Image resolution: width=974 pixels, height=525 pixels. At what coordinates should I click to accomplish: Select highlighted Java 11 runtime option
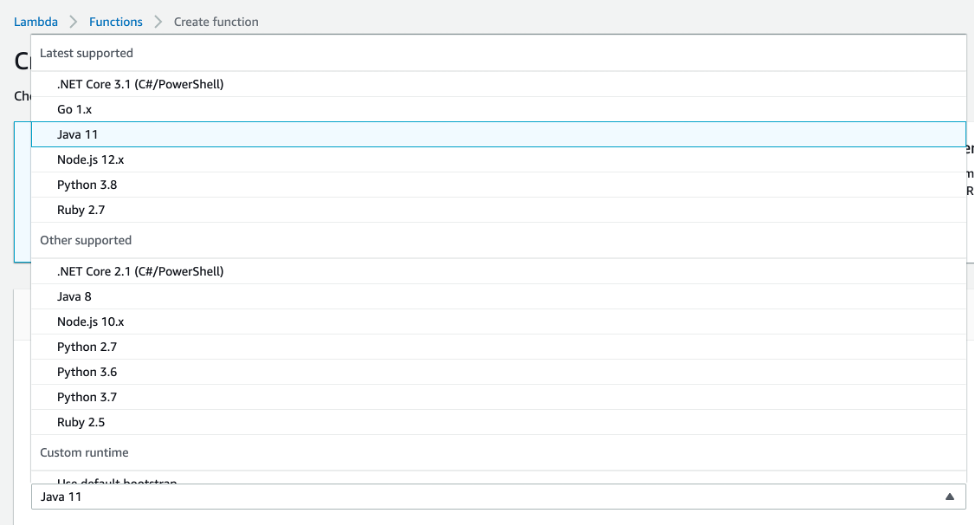pyautogui.click(x=78, y=134)
